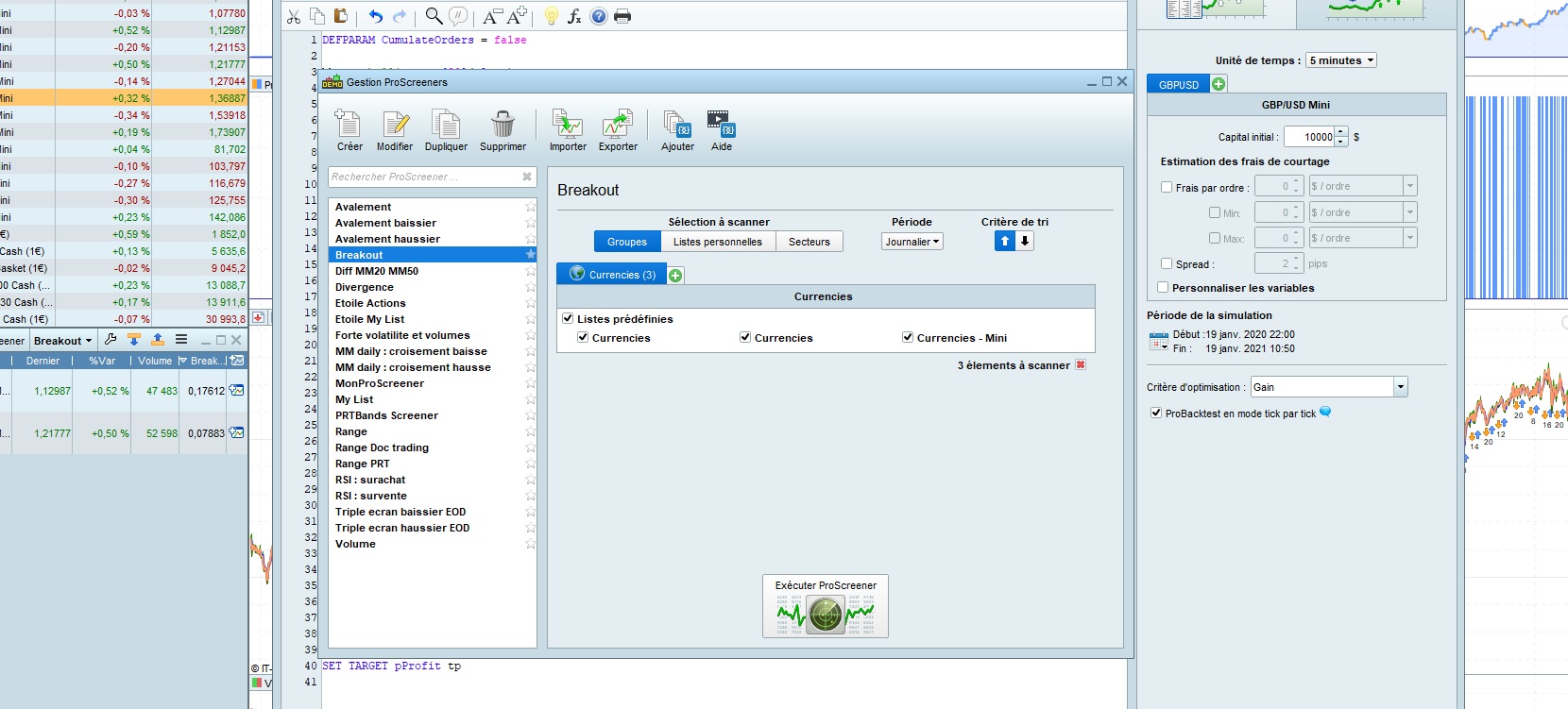Screen dimensions: 1568x709
Task: Toggle ProBacktest en mode tick par tick
Action: tap(1156, 413)
